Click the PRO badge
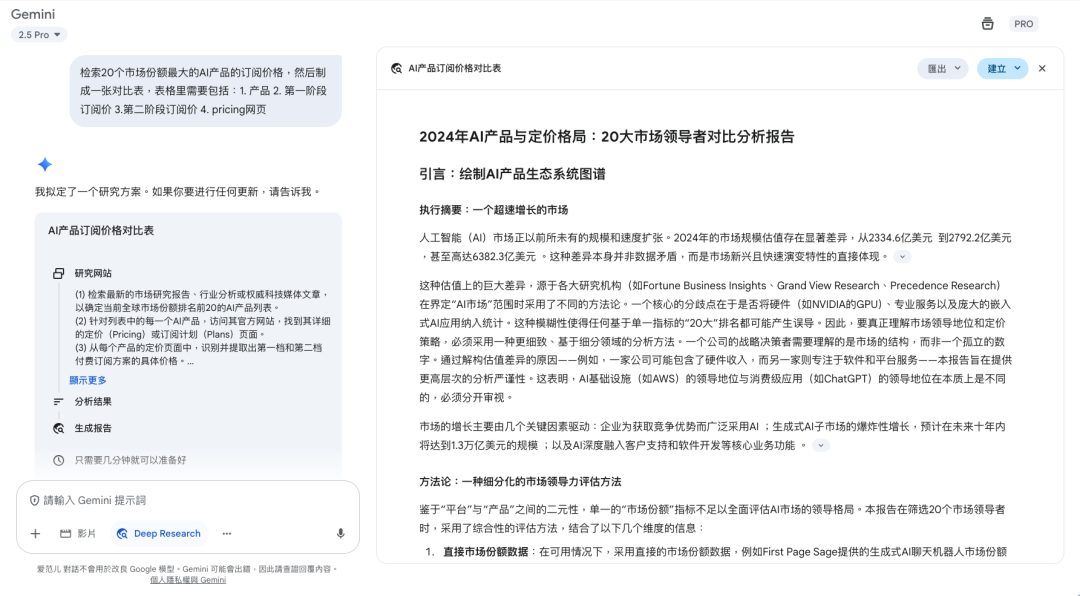This screenshot has width=1080, height=596. click(x=1023, y=23)
